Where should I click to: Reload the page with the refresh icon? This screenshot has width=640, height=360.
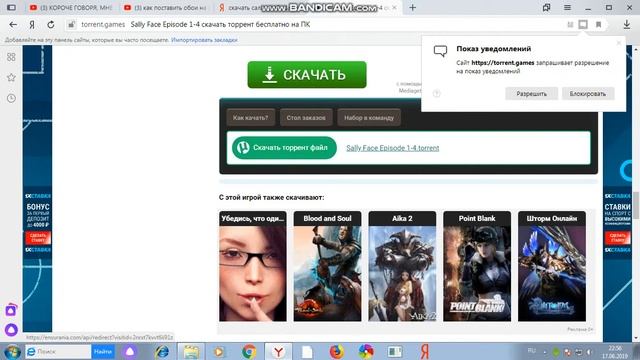[x=51, y=24]
